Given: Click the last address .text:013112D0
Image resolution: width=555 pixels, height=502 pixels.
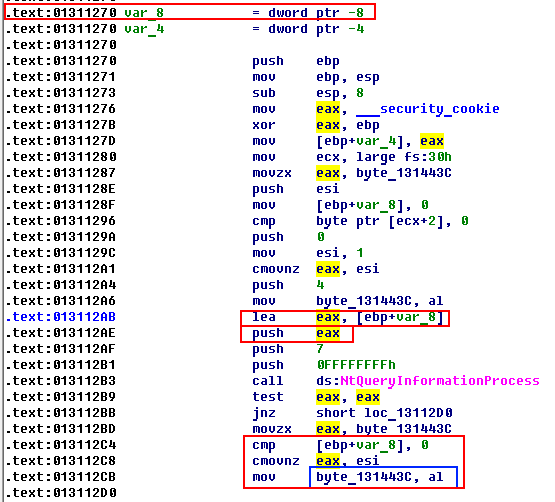Looking at the screenshot, I should [61, 493].
